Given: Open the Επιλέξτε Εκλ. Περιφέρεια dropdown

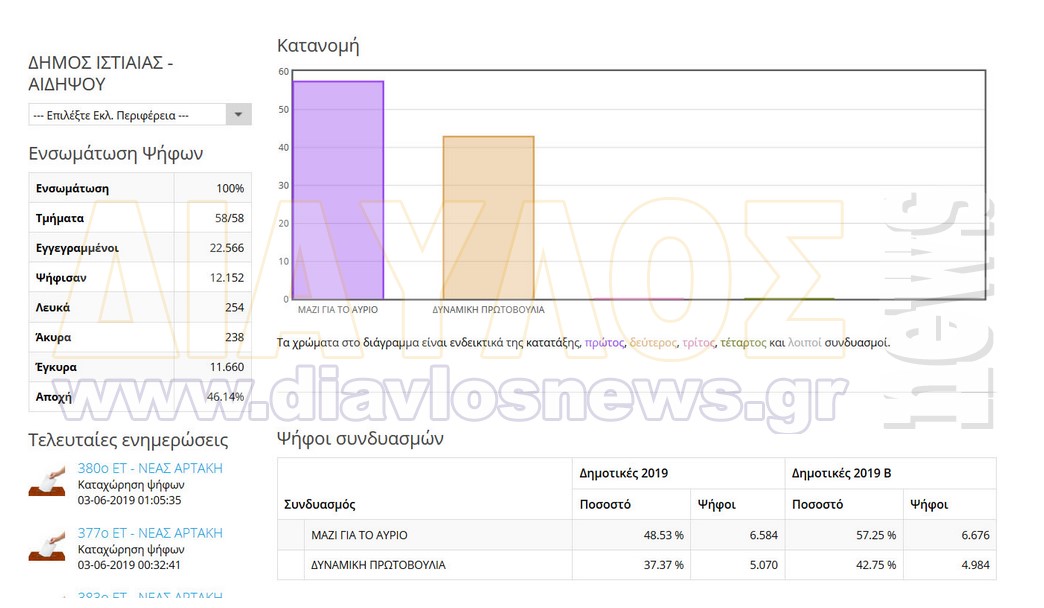Looking at the screenshot, I should tap(139, 115).
